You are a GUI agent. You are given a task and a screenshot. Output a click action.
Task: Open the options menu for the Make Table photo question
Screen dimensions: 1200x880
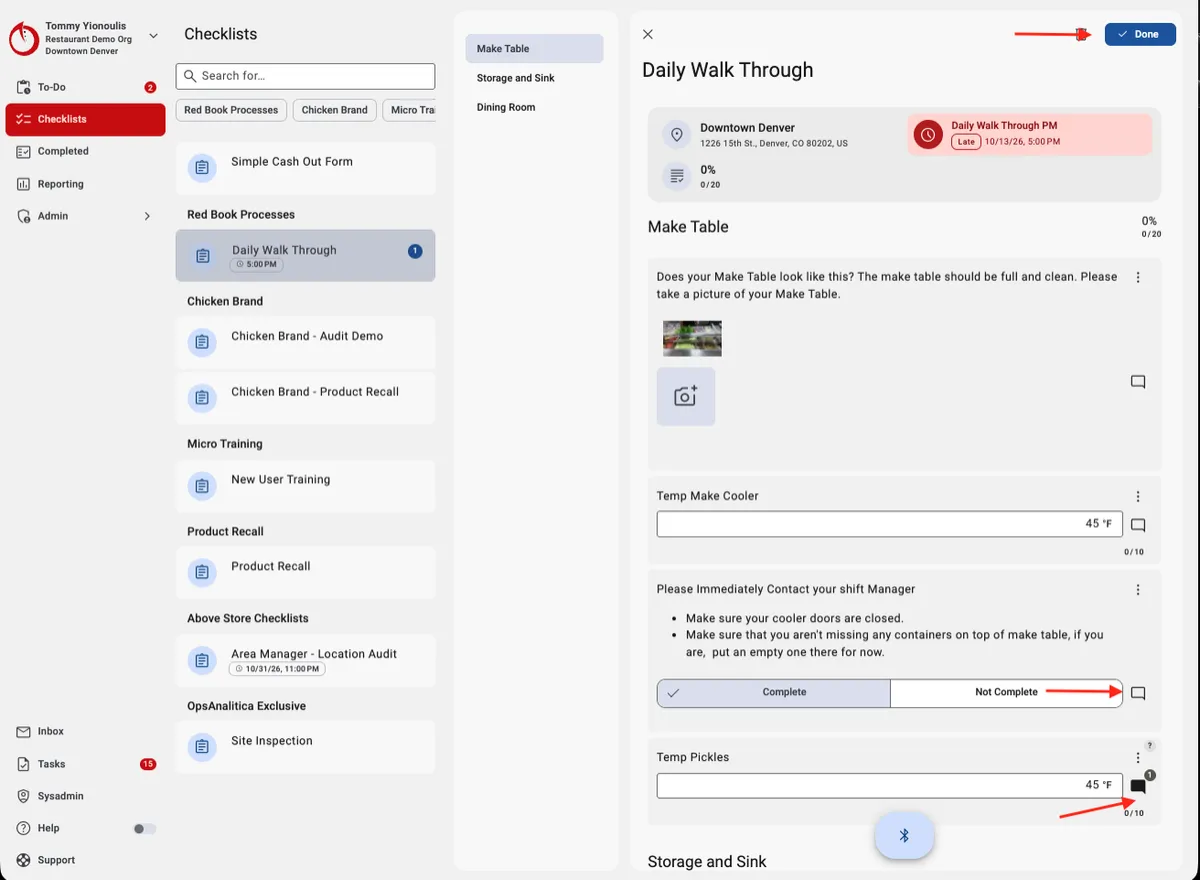1138,277
